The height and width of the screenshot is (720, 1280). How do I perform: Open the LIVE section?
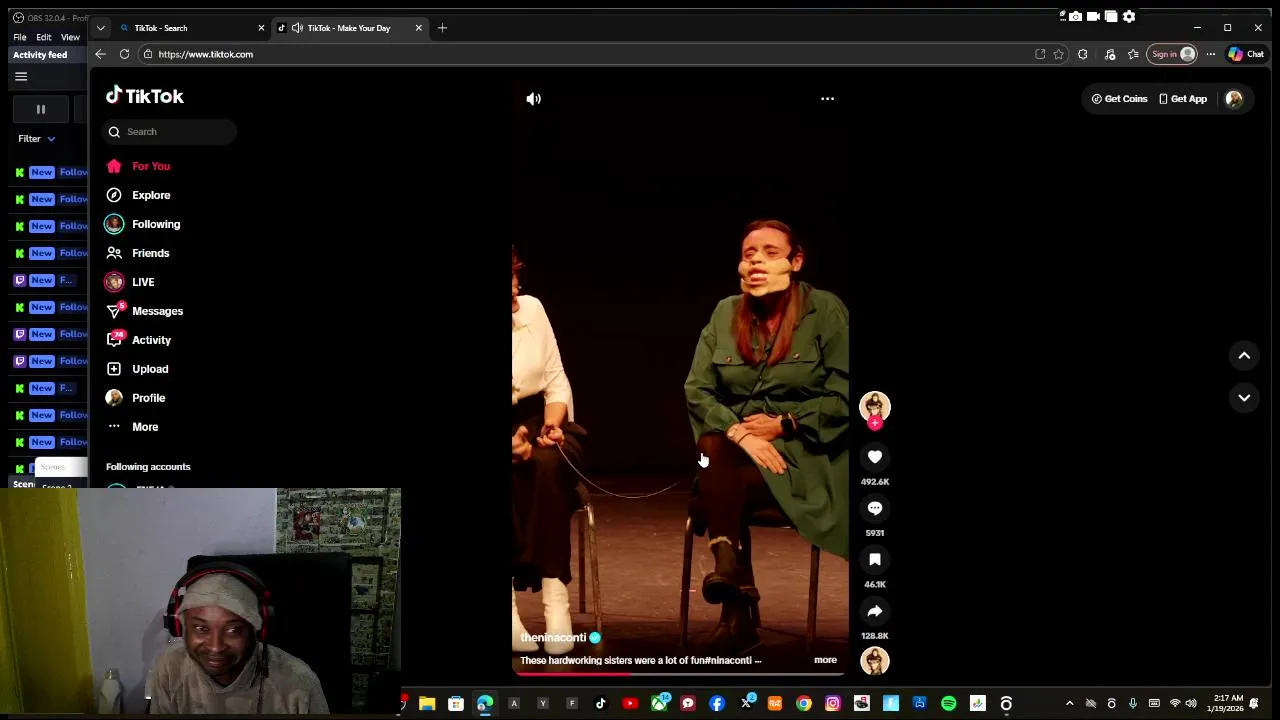[130, 282]
